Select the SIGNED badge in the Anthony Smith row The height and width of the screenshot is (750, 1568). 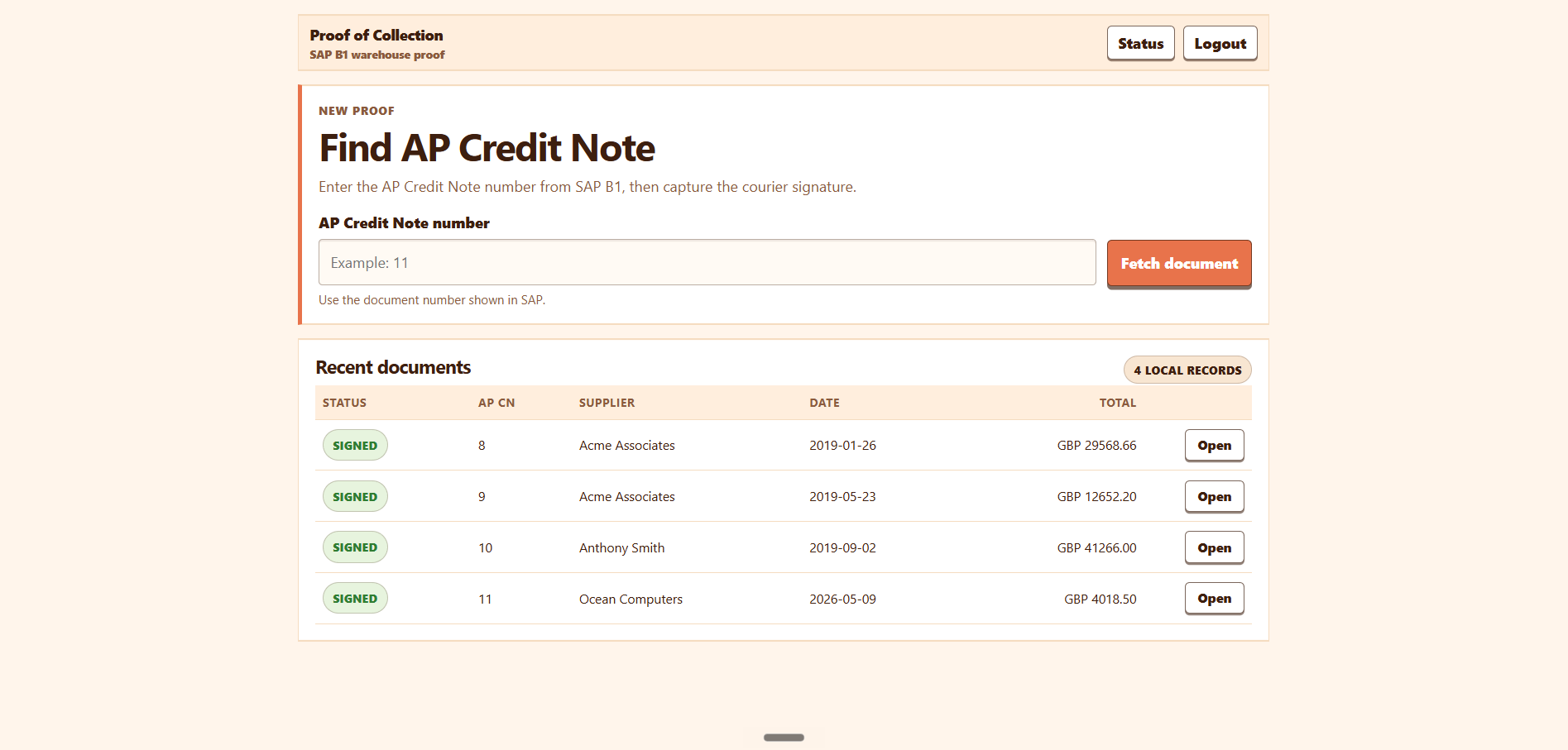click(355, 547)
